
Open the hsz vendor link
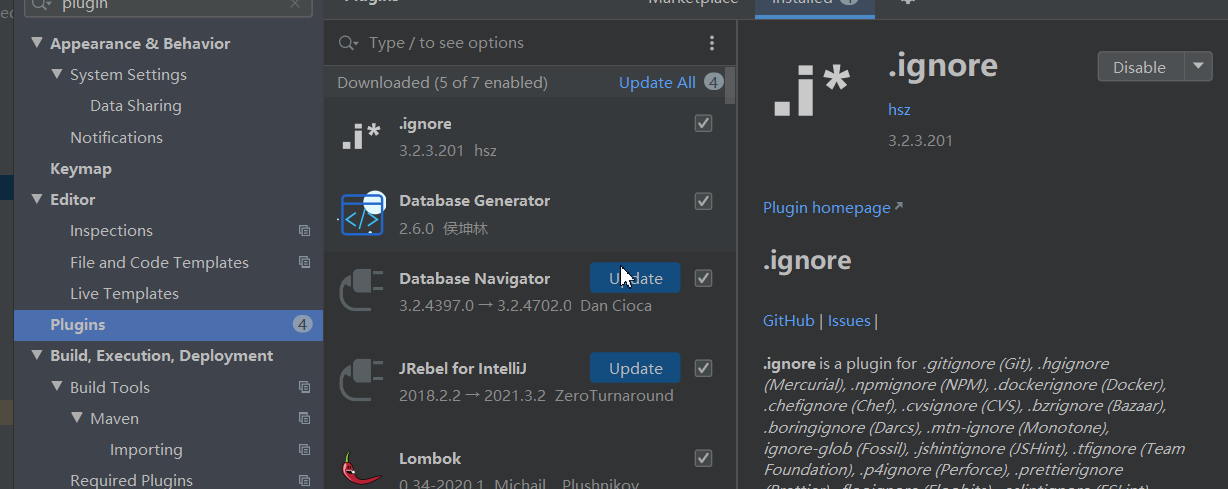pyautogui.click(x=899, y=110)
